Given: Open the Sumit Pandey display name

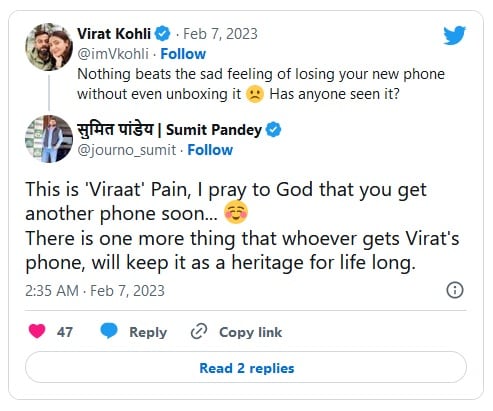Looking at the screenshot, I should (169, 130).
